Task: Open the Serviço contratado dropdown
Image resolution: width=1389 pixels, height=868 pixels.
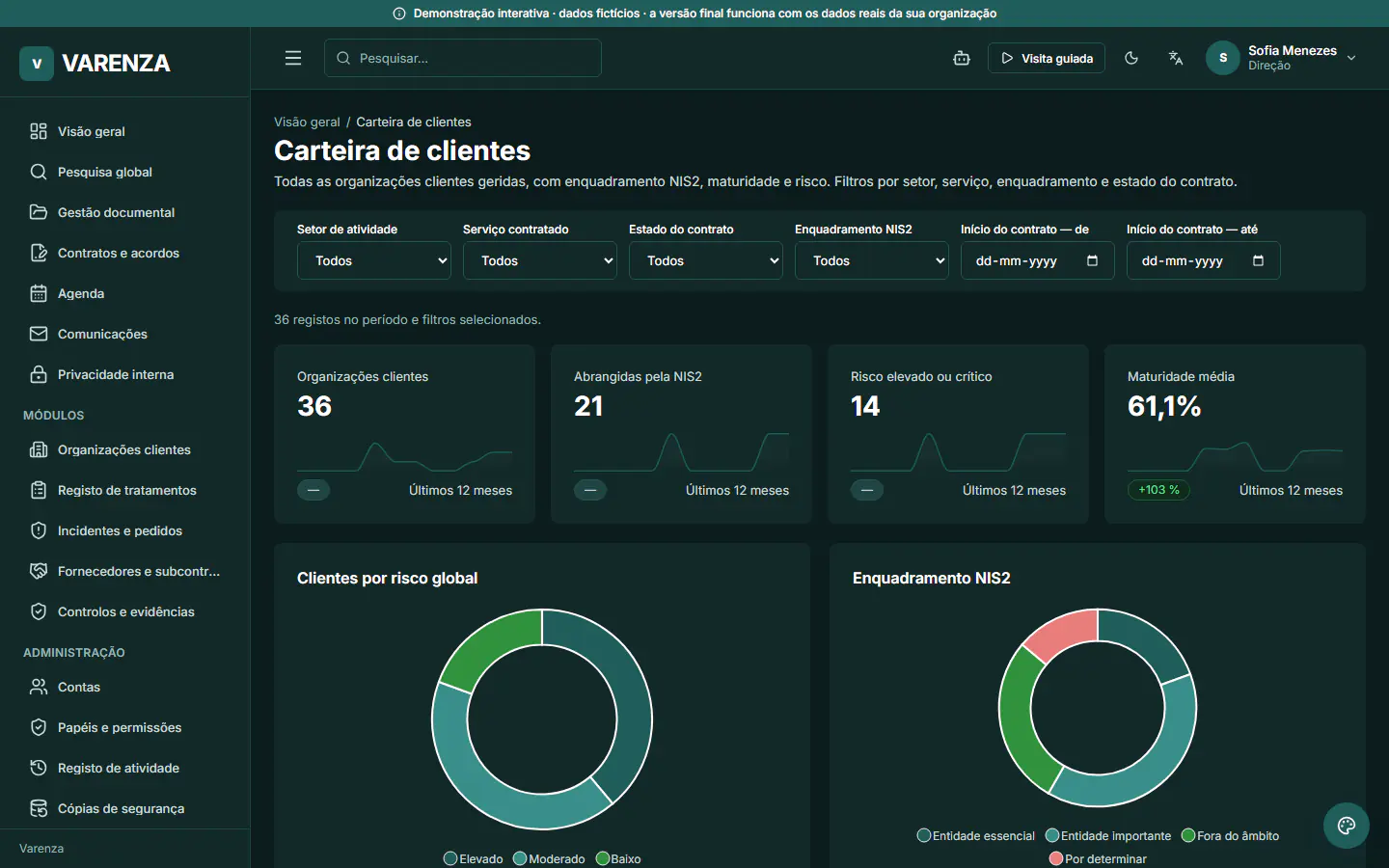Action: pyautogui.click(x=540, y=260)
